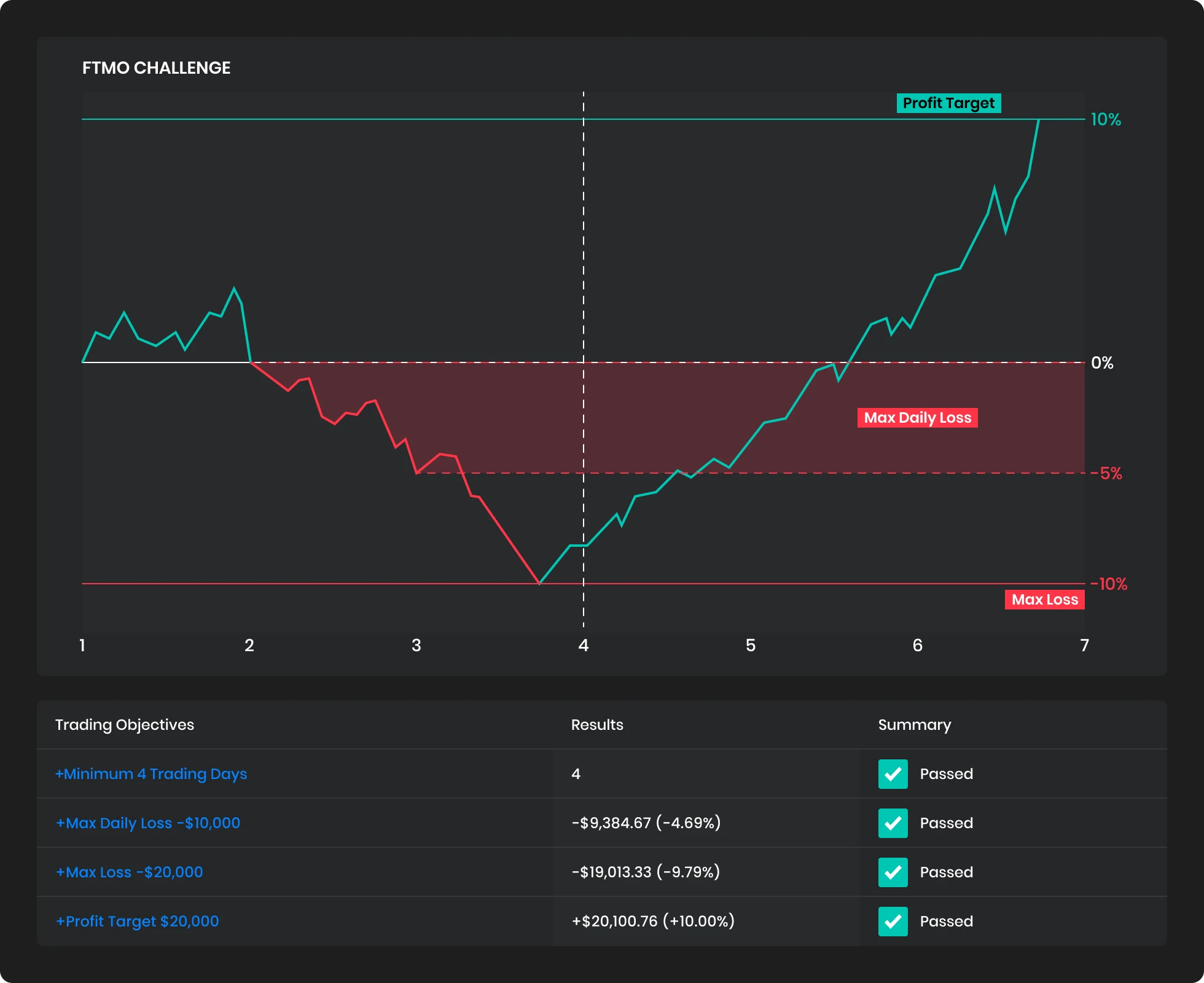Click the Max Loss passed checkbox
The height and width of the screenshot is (983, 1204).
(893, 872)
